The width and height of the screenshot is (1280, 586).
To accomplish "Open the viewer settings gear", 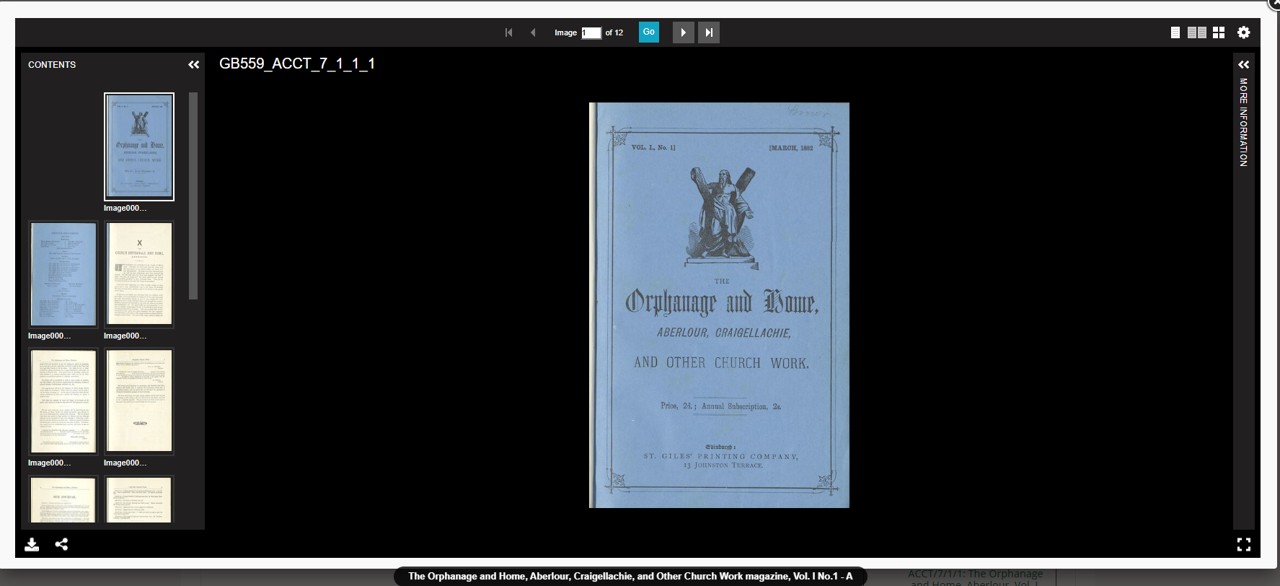I will click(x=1244, y=33).
